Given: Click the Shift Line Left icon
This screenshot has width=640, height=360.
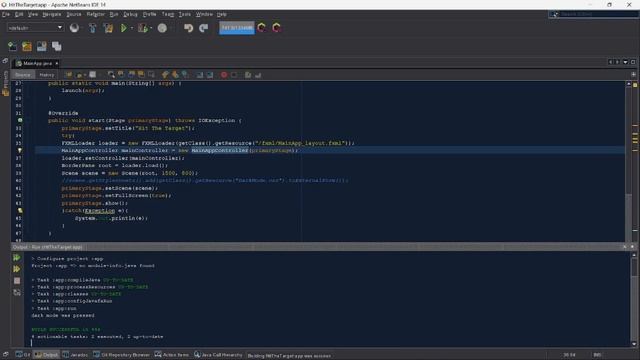Looking at the screenshot, I should 200,75.
